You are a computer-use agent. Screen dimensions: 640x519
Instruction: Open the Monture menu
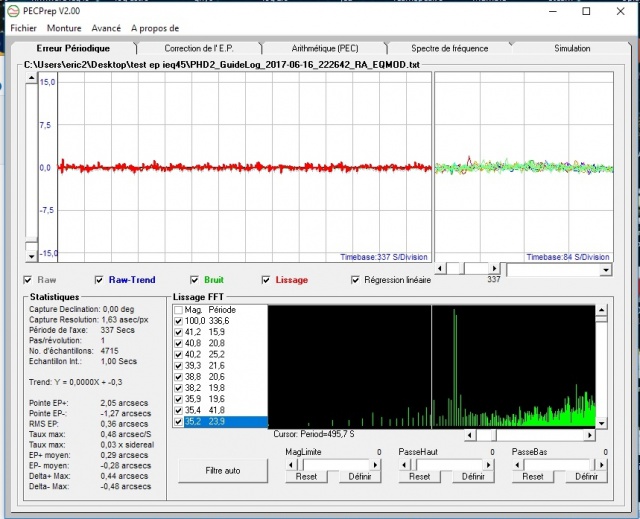tap(64, 28)
